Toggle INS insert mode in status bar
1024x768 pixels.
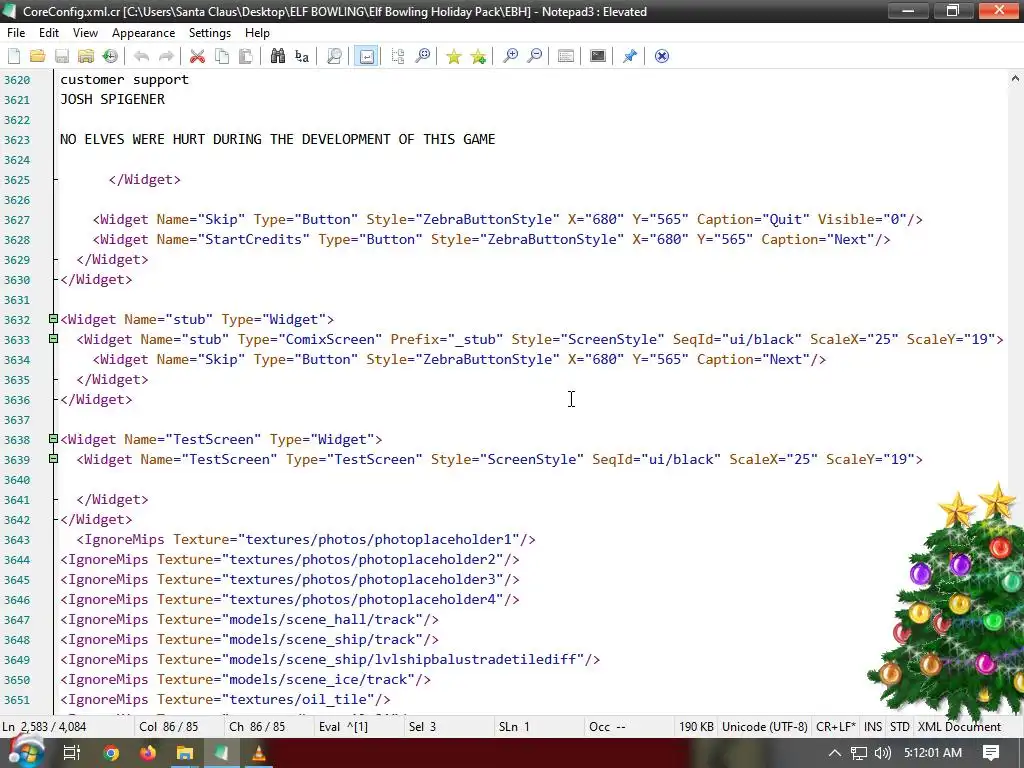click(x=872, y=727)
